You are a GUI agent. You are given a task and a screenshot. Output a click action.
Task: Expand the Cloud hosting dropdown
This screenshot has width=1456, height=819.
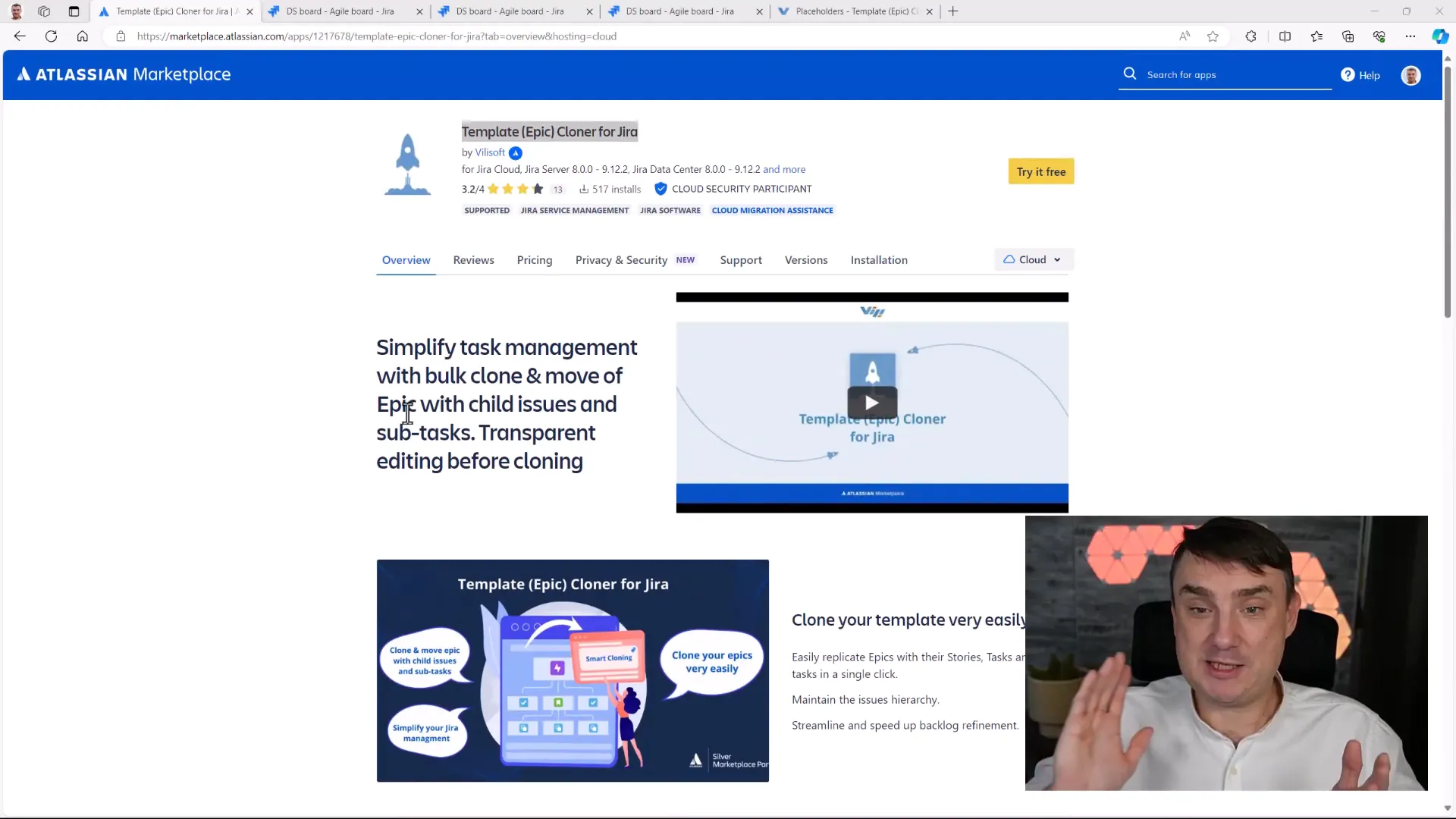[x=1034, y=259]
